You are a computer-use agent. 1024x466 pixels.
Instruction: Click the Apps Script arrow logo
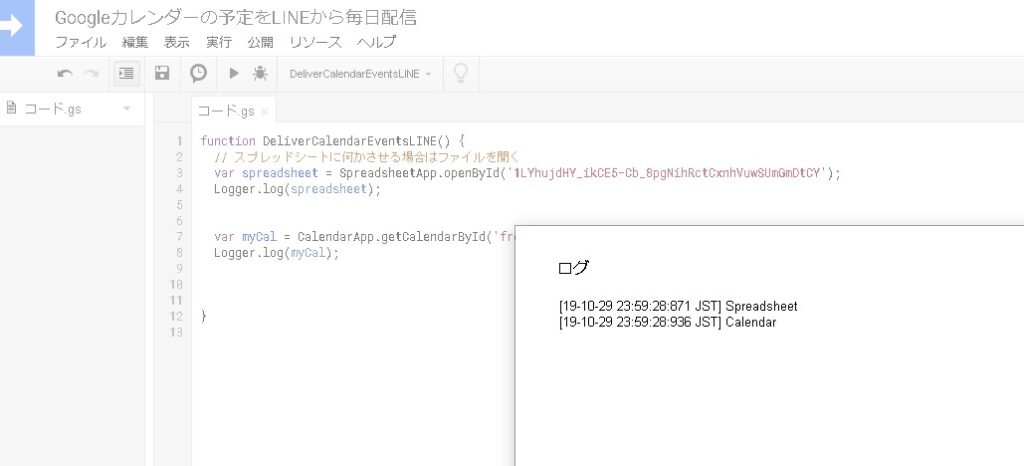[x=16, y=27]
